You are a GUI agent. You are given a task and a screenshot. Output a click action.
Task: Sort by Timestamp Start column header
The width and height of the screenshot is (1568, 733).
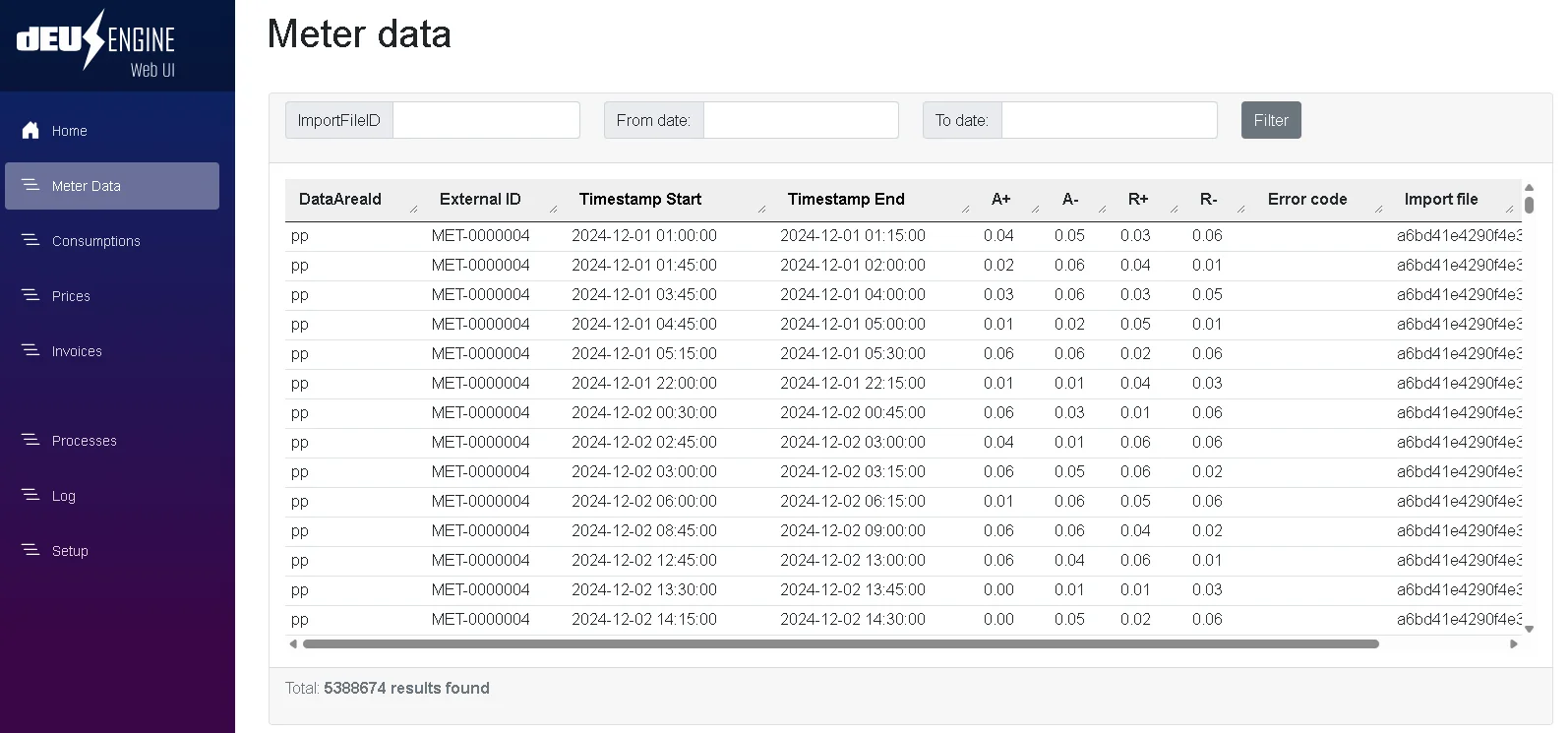(640, 199)
